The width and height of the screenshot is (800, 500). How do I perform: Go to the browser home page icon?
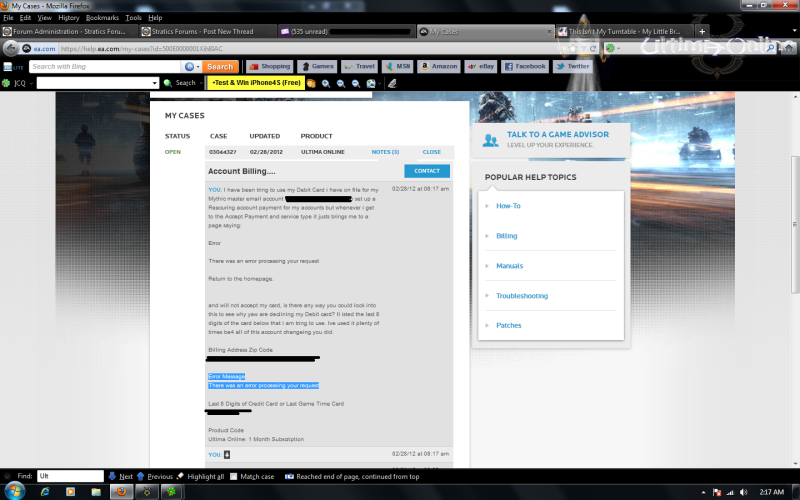(789, 48)
